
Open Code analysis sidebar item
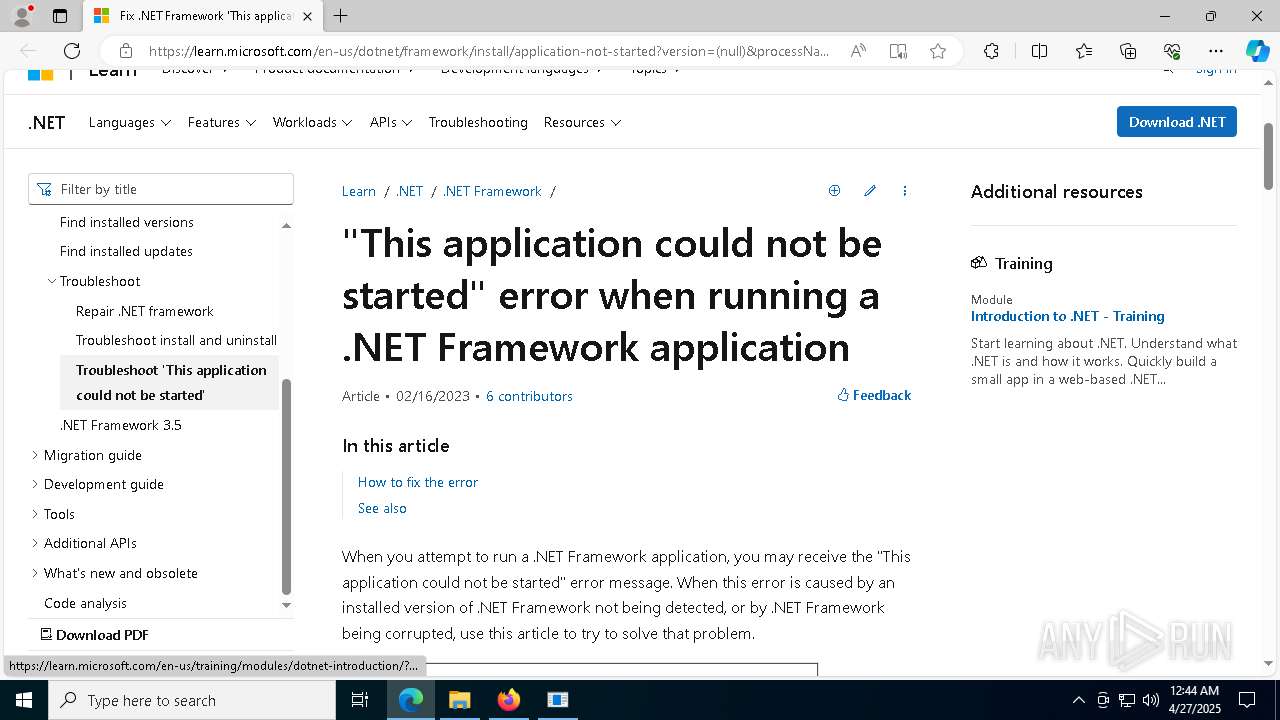click(x=85, y=603)
